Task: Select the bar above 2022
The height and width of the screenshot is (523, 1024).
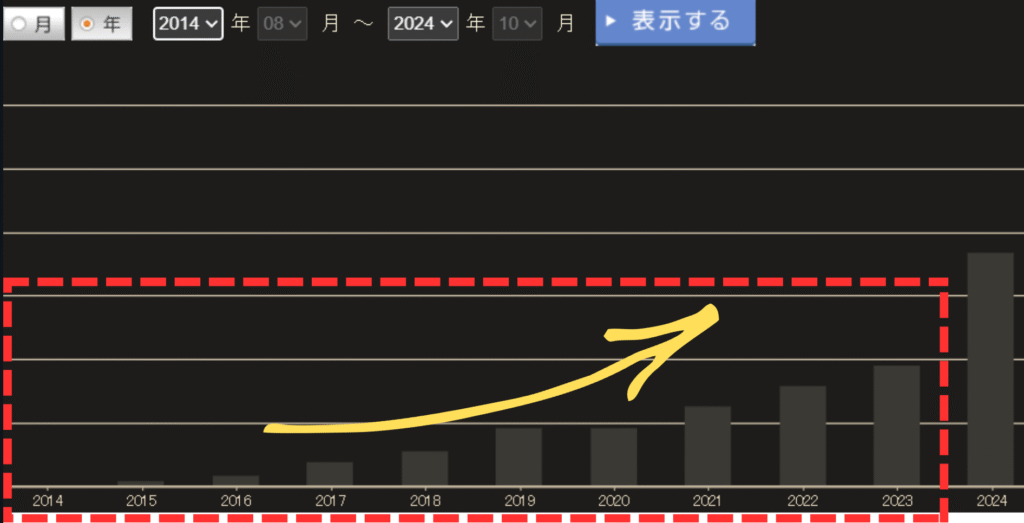Action: tap(802, 436)
